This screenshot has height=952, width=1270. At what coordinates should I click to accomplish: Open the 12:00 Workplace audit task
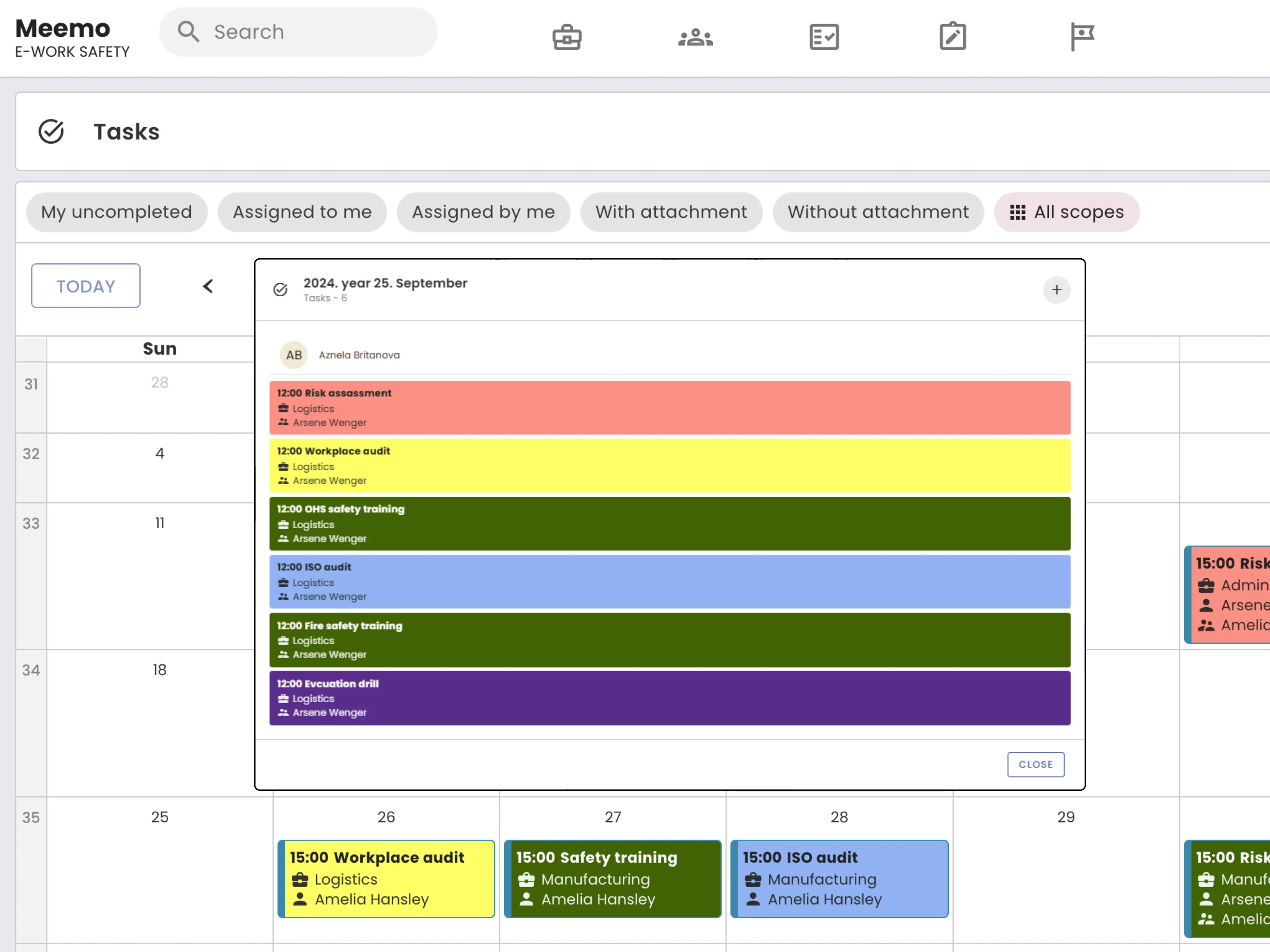tap(669, 466)
